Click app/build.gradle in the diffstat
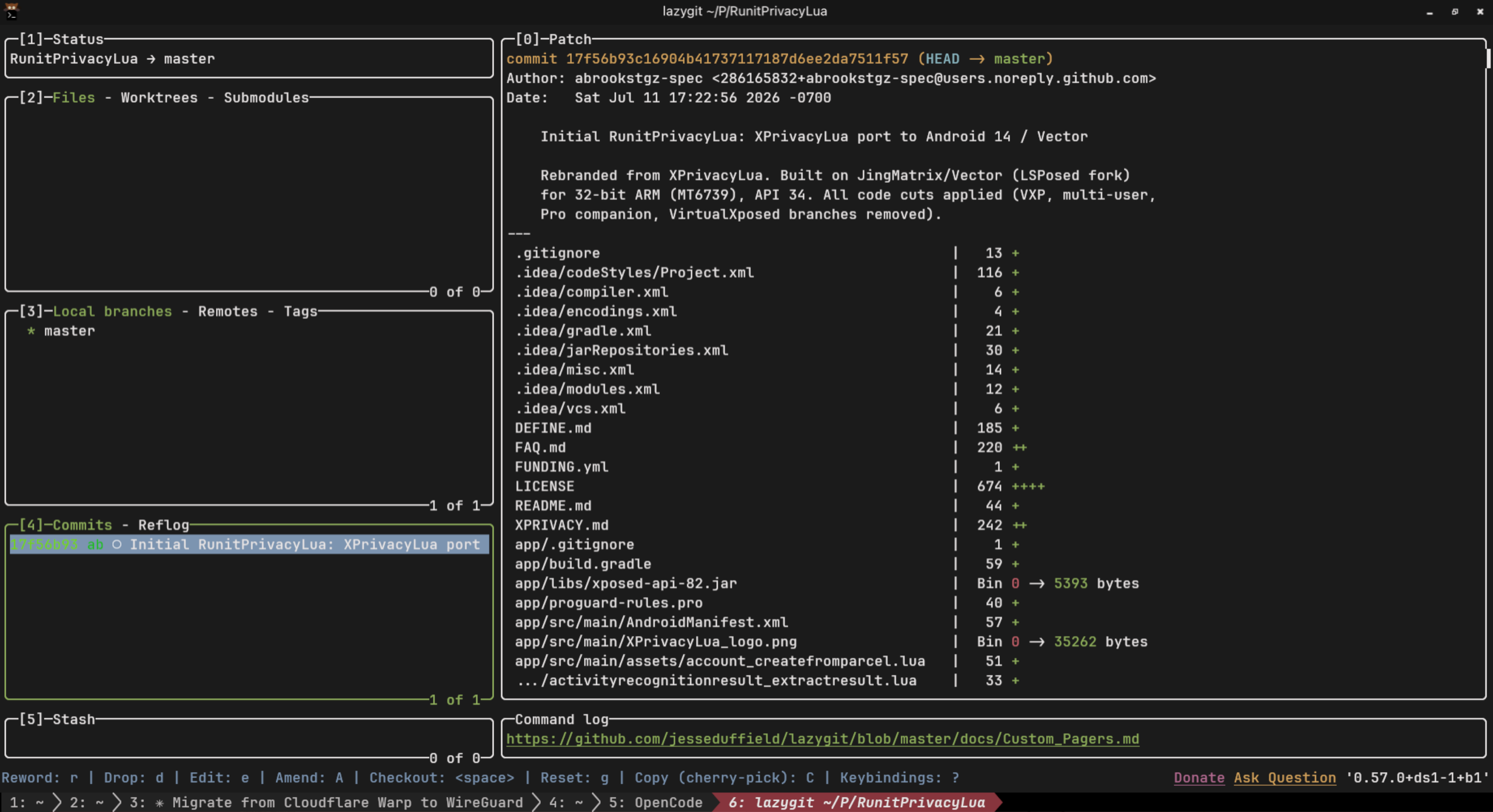This screenshot has height=812, width=1493. click(x=583, y=564)
